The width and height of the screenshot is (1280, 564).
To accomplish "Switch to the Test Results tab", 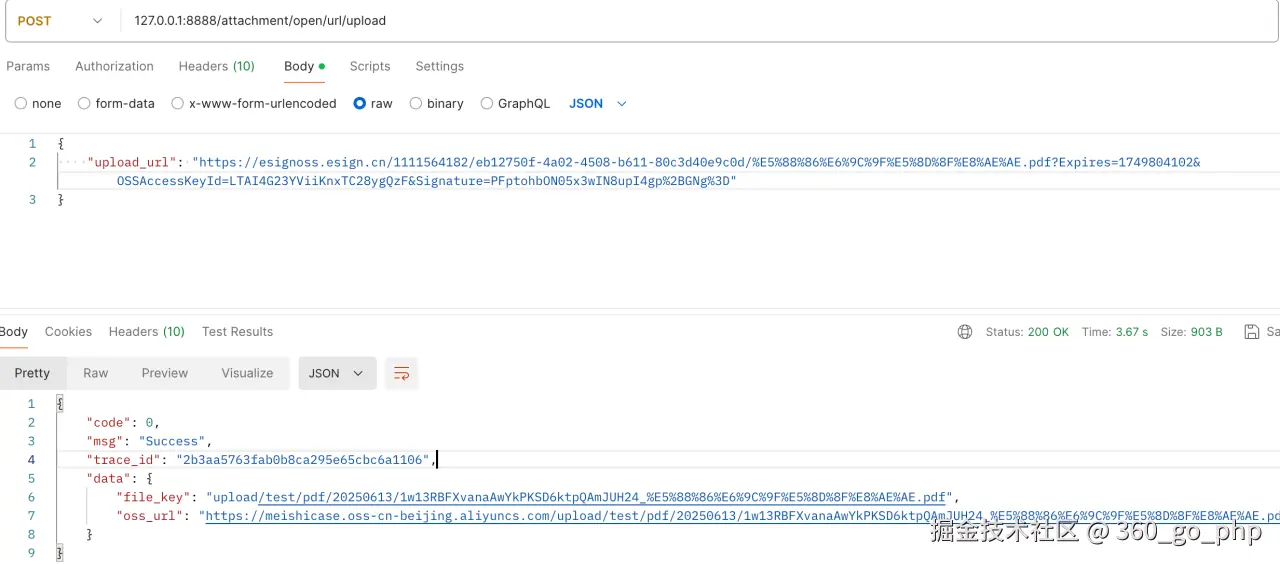I will pos(237,332).
